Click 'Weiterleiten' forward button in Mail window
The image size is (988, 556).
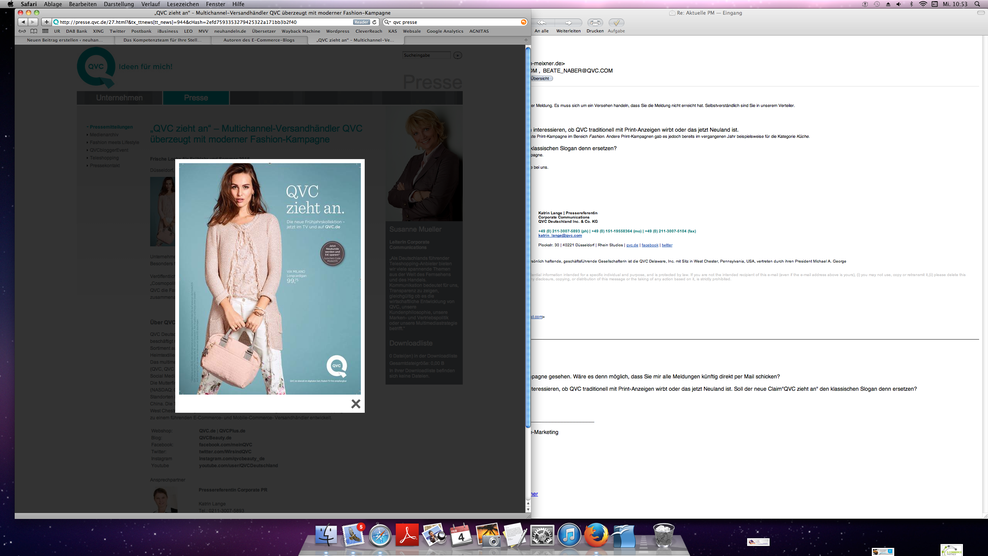tap(568, 26)
